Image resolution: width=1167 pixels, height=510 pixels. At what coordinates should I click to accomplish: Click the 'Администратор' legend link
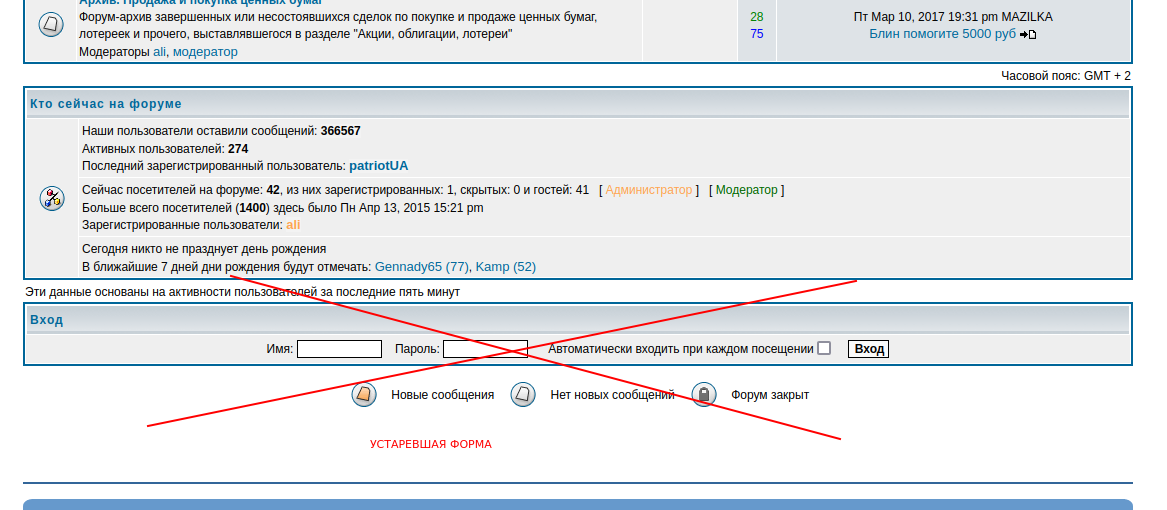648,190
